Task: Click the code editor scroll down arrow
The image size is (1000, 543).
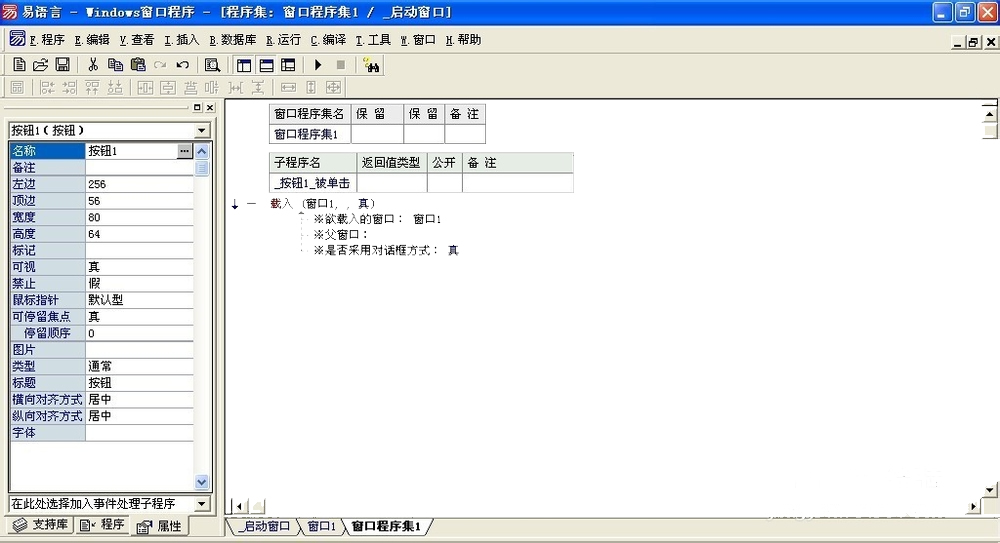Action: point(989,490)
